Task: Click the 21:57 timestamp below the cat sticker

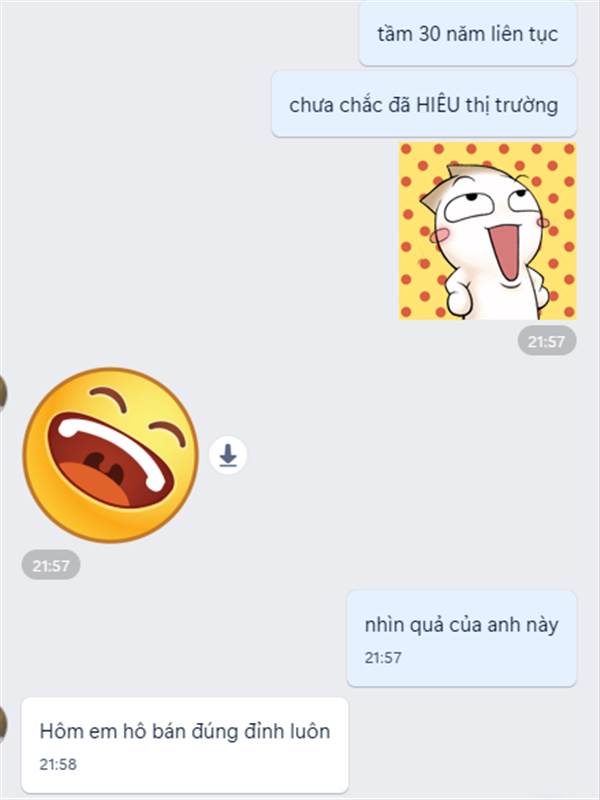Action: (x=546, y=341)
